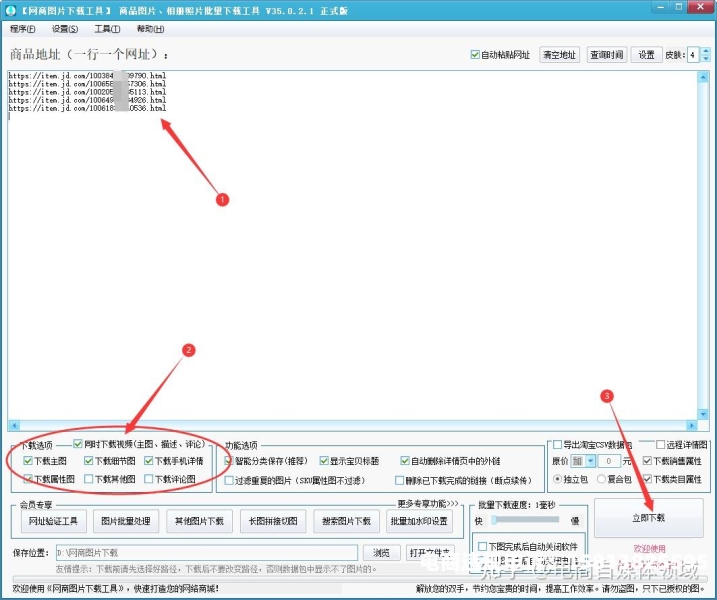Increase the 皮肤 value with up arrow
This screenshot has height=600, width=717.
tap(706, 51)
